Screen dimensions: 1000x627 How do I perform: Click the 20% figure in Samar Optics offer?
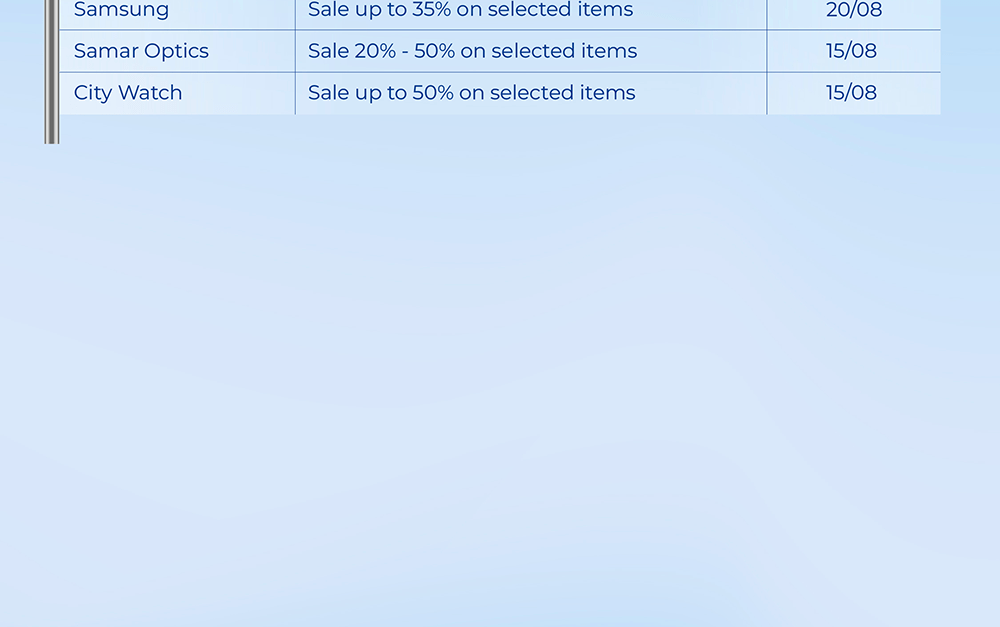(x=375, y=51)
